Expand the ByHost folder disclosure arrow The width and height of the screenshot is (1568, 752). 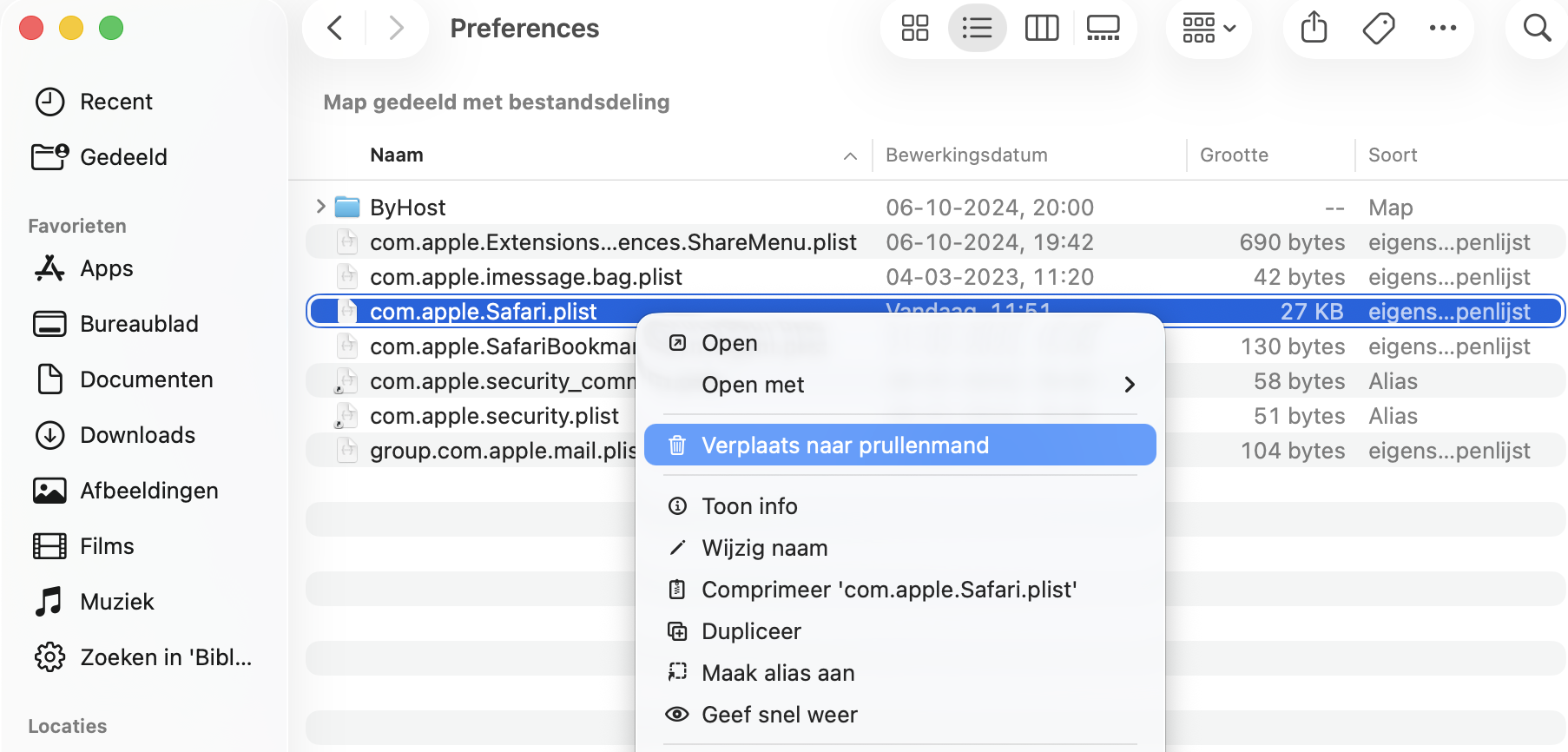320,207
